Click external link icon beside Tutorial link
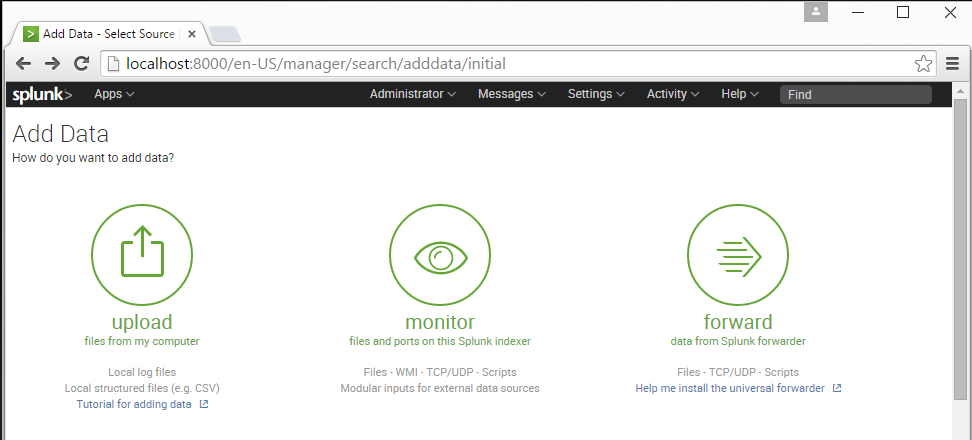 point(204,405)
